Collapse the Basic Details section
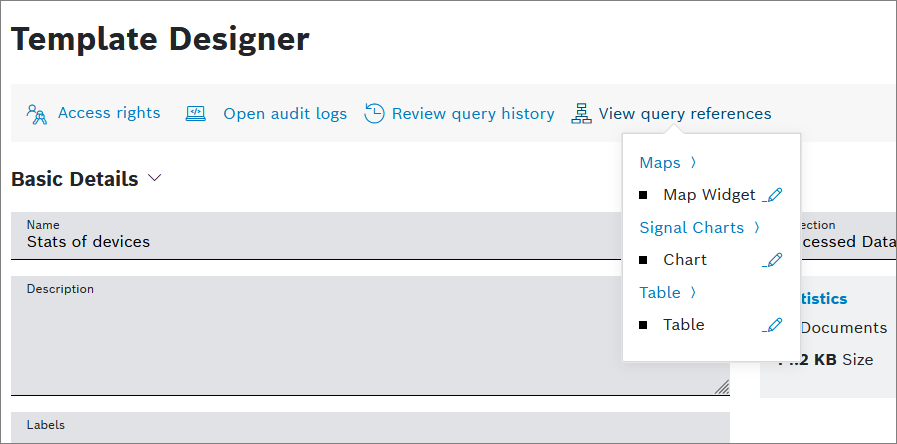 (x=154, y=178)
